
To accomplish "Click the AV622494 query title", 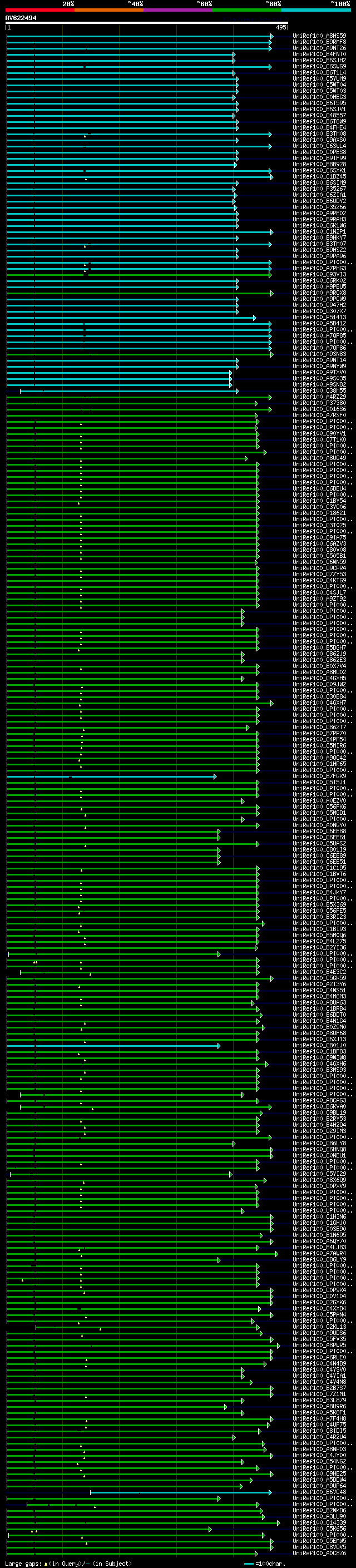I will tap(21, 18).
